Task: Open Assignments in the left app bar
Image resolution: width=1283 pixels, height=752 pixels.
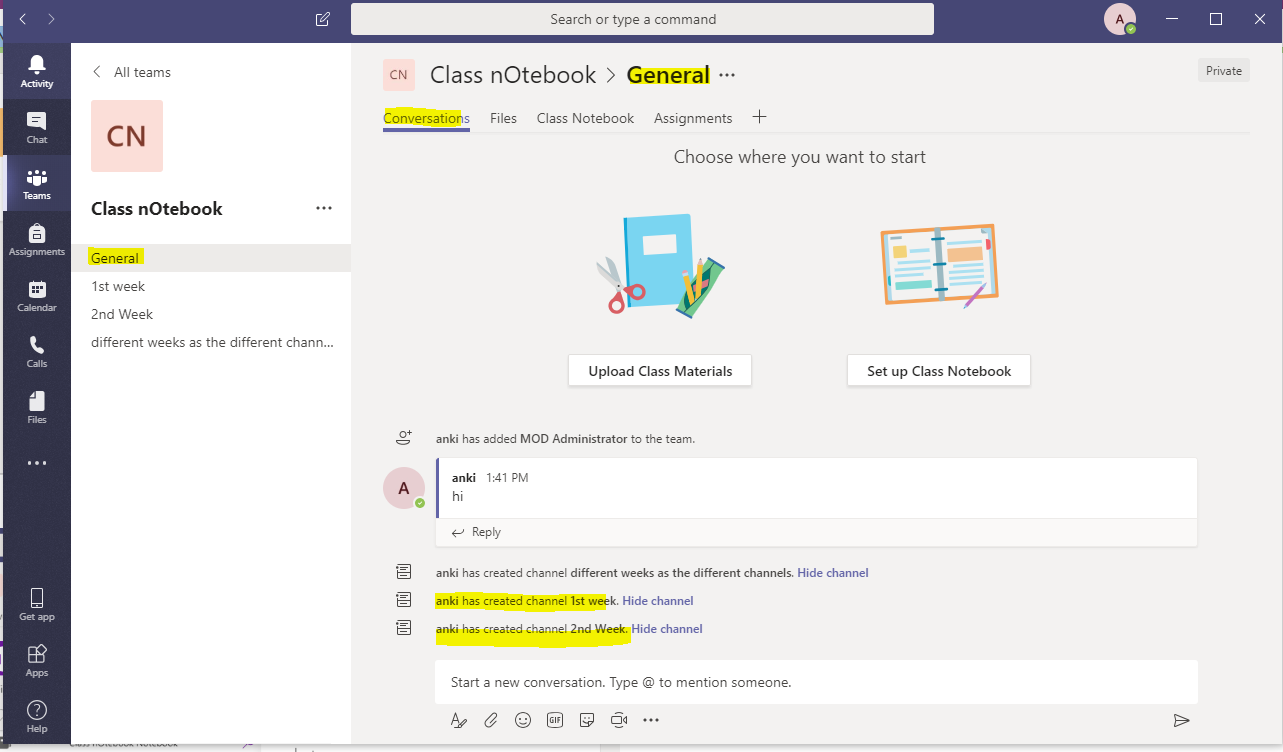Action: (37, 239)
